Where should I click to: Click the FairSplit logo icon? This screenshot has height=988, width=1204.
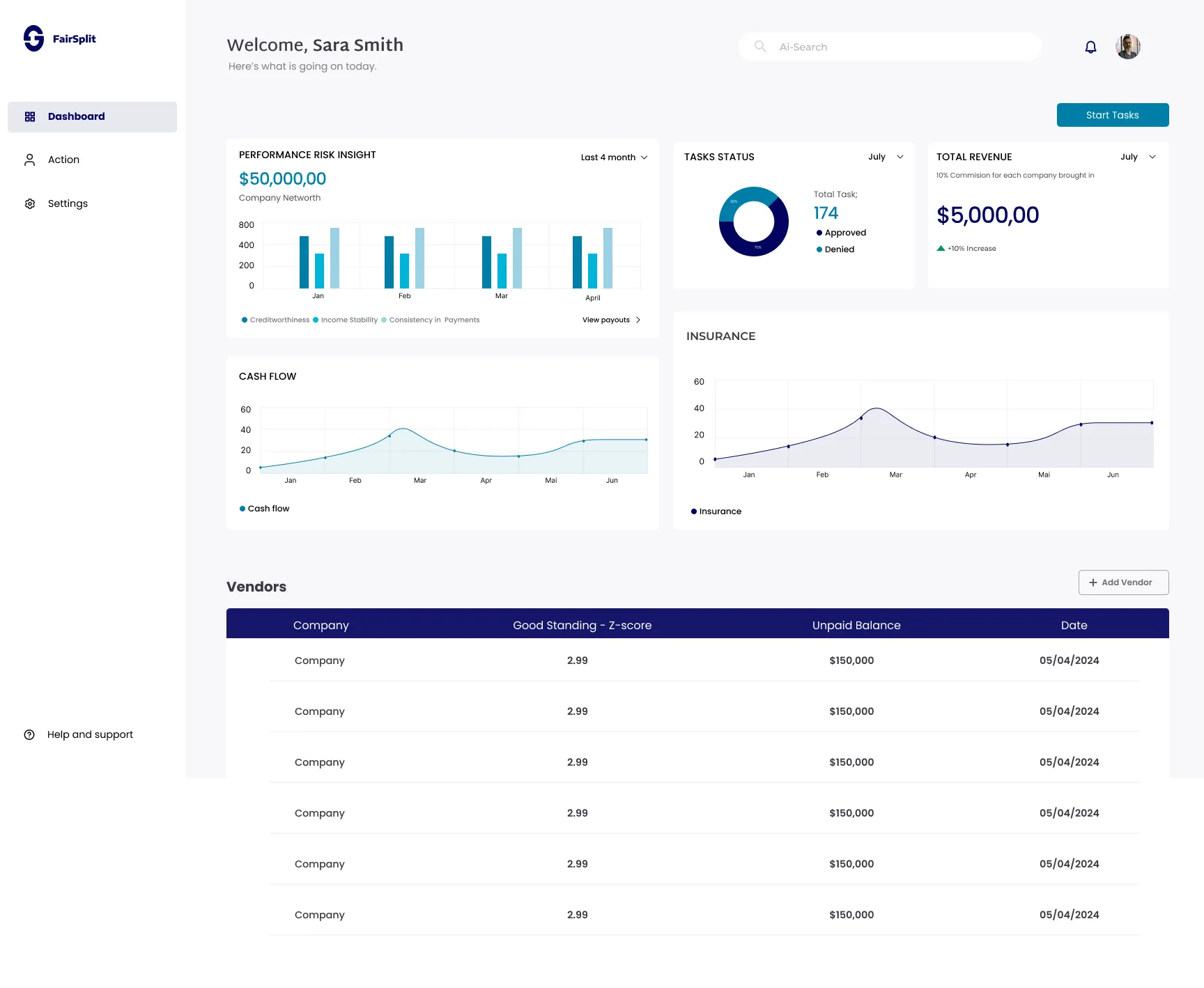click(33, 38)
